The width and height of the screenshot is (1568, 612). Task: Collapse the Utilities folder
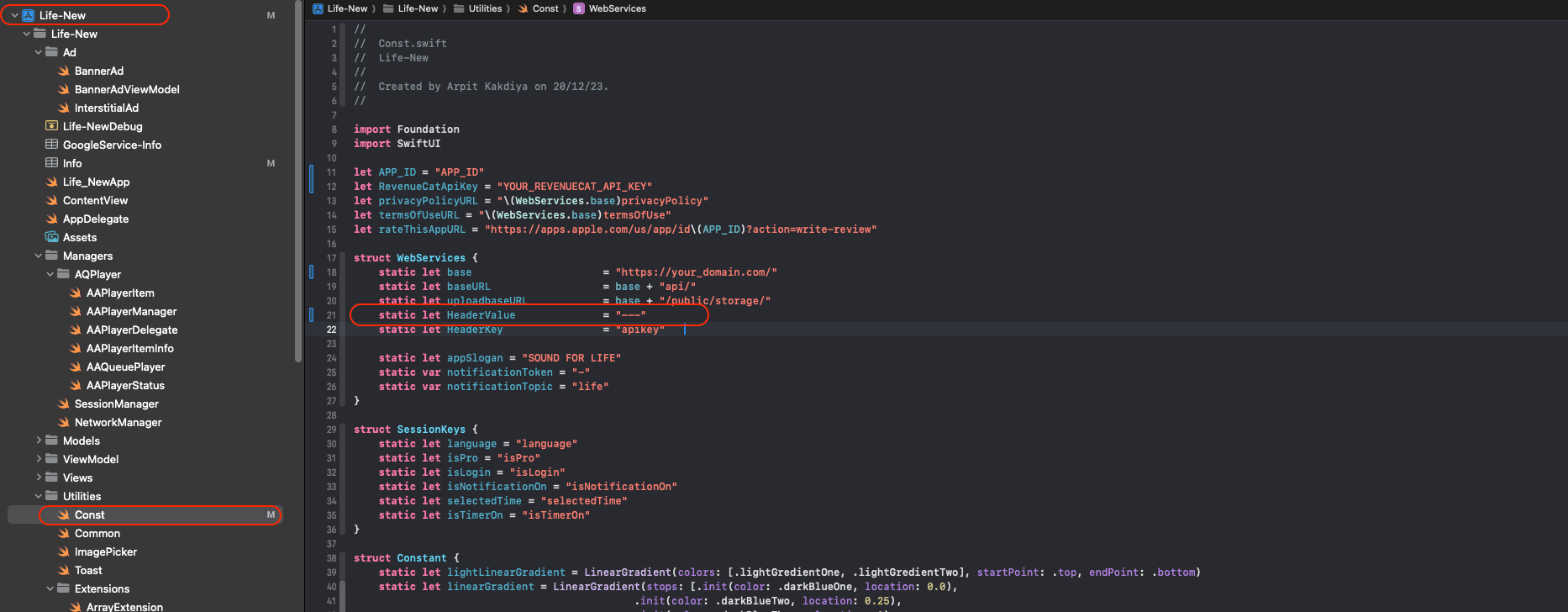point(38,496)
